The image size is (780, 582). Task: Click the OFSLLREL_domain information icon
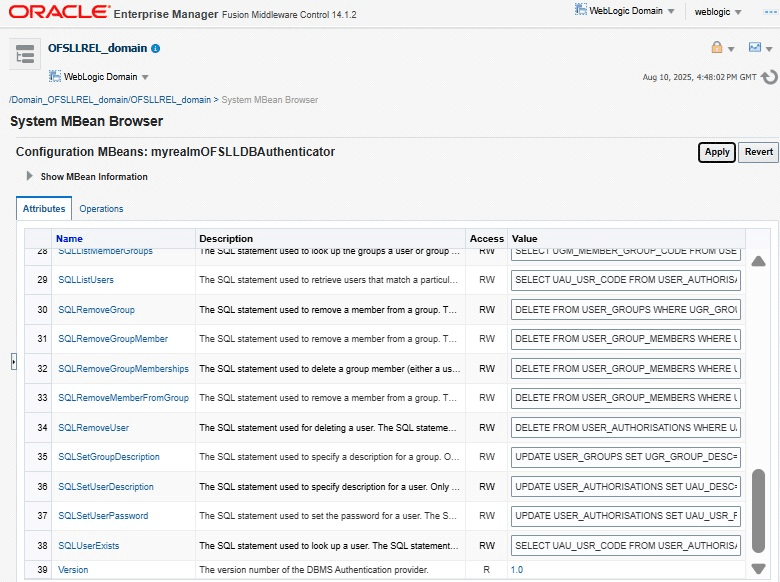point(156,48)
